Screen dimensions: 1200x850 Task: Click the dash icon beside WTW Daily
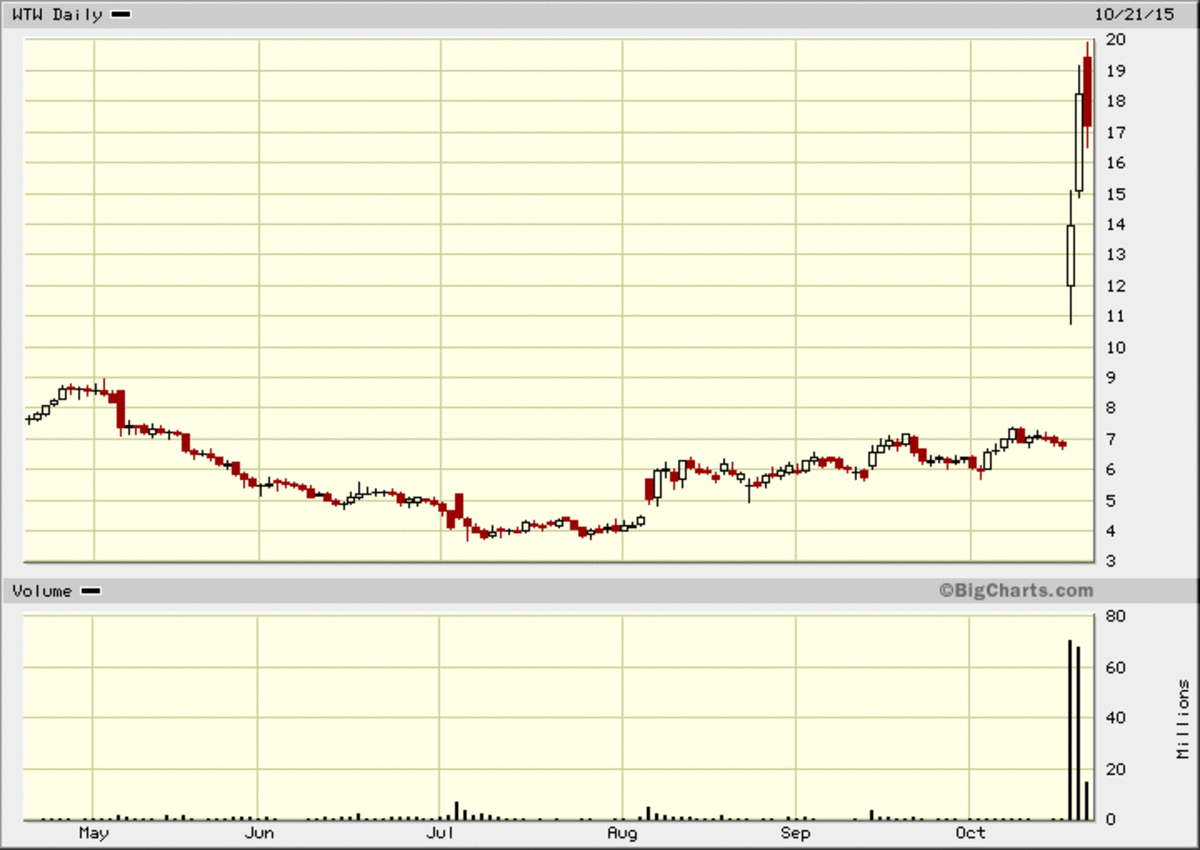pyautogui.click(x=120, y=14)
